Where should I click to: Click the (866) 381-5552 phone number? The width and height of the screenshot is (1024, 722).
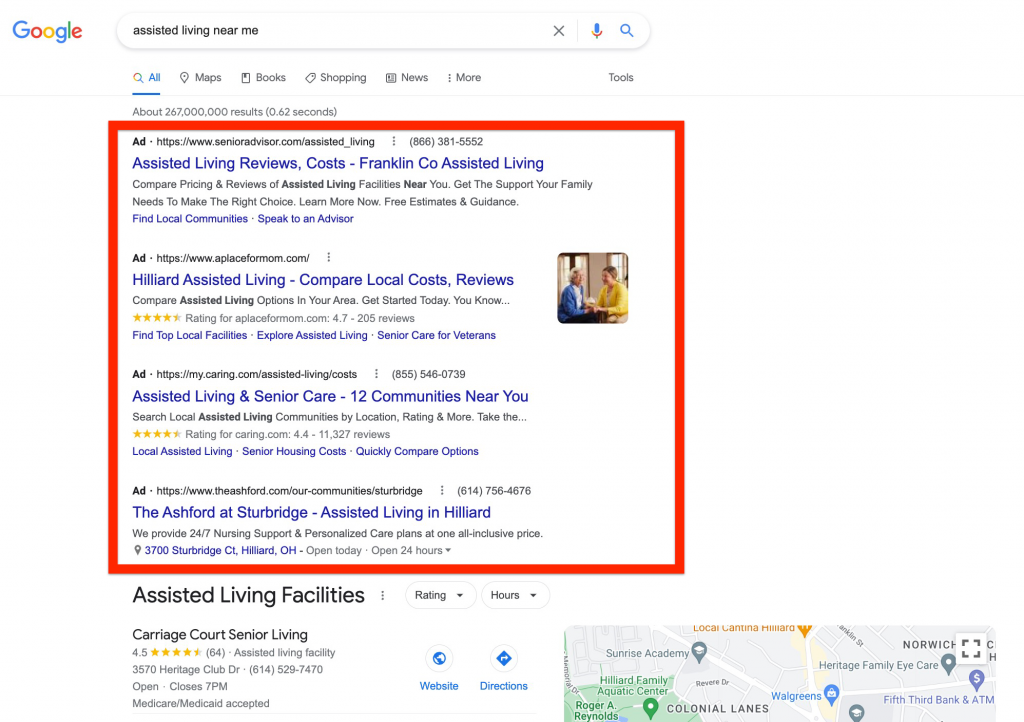coord(446,142)
